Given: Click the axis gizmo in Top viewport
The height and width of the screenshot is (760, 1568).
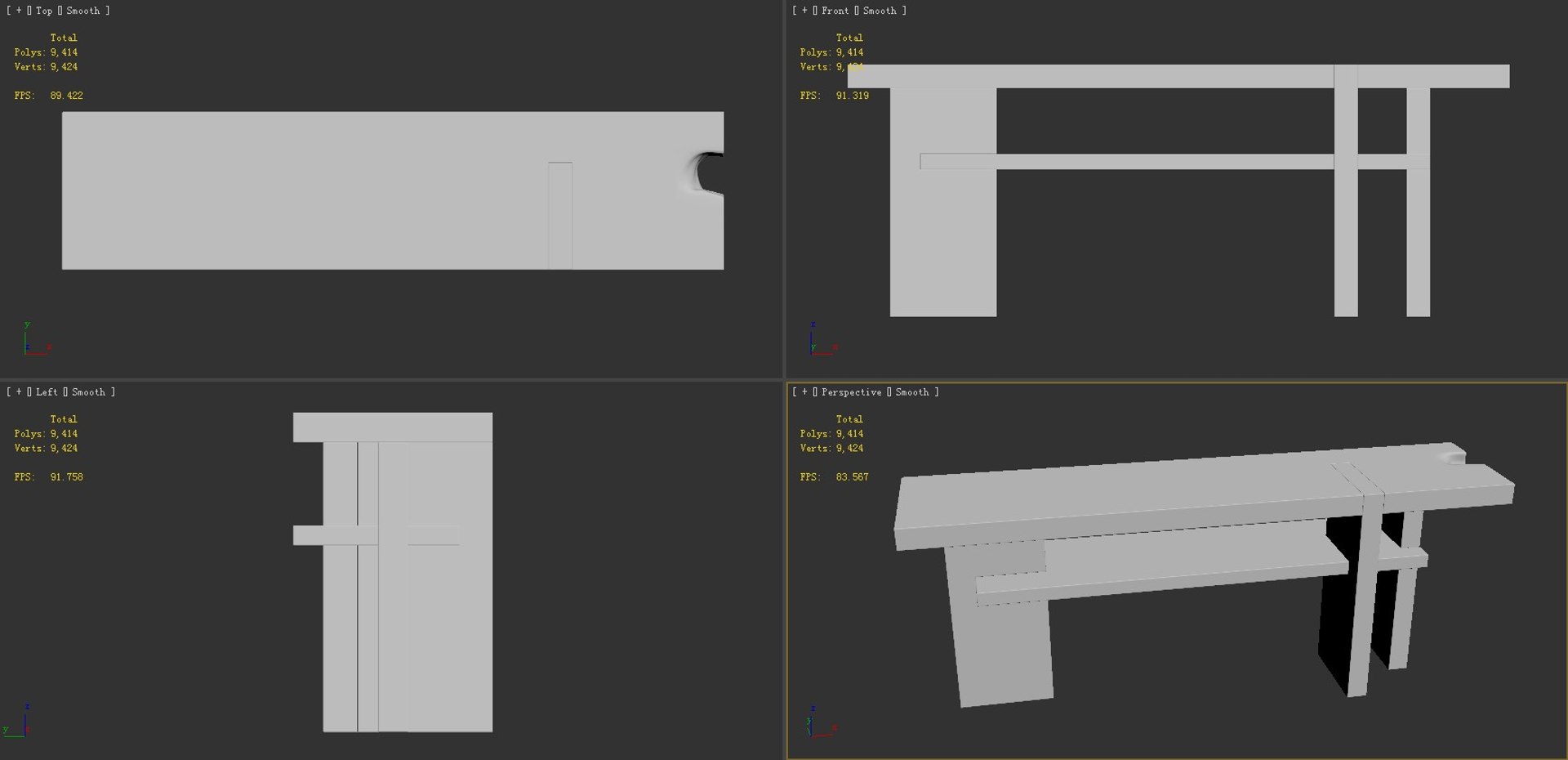Looking at the screenshot, I should (36, 339).
